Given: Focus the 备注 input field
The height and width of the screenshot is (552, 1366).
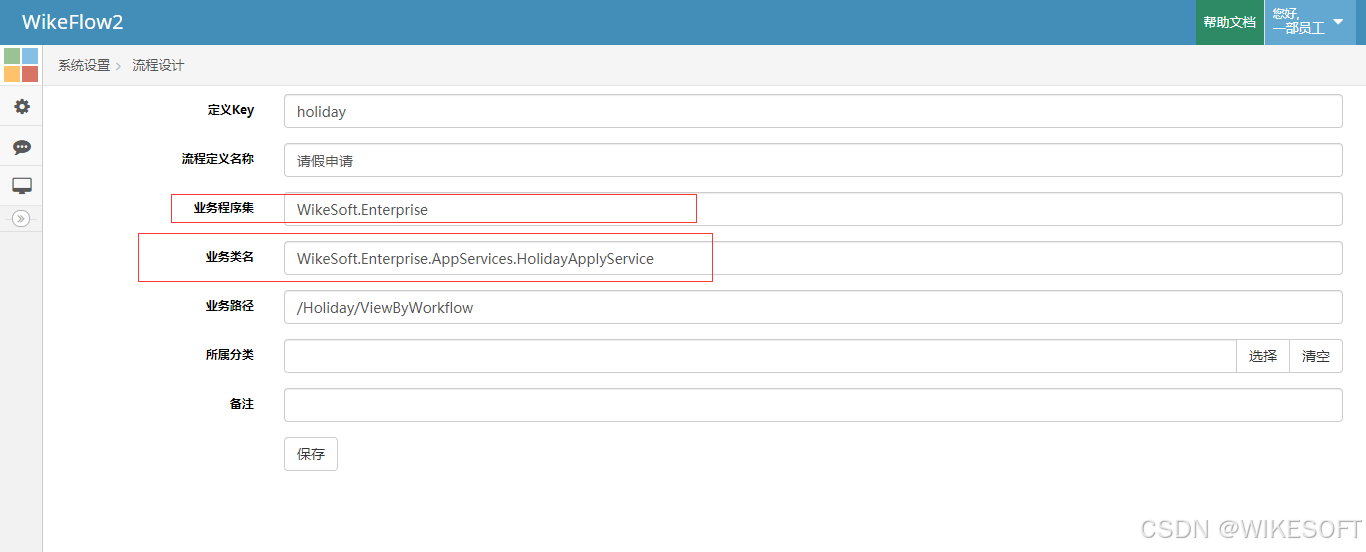Looking at the screenshot, I should click(x=813, y=405).
